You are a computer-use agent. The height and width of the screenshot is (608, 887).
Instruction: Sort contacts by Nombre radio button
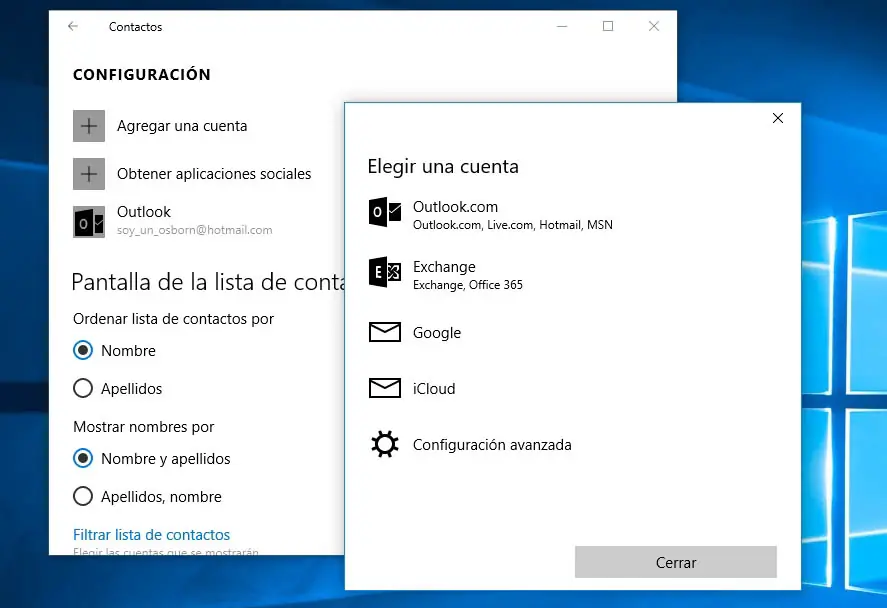pos(83,350)
